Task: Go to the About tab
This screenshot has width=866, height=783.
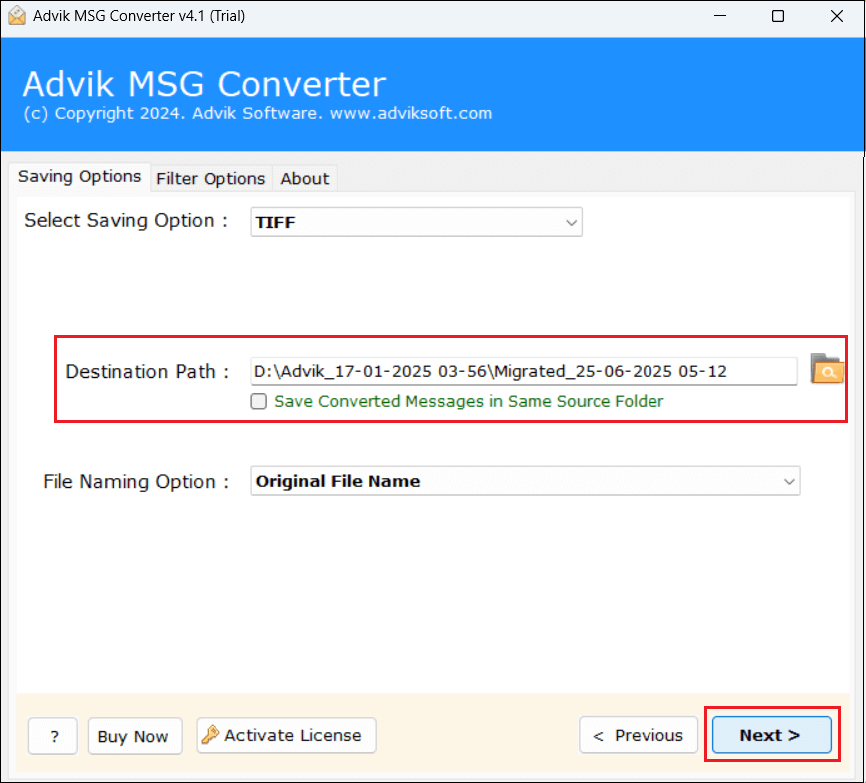Action: [x=304, y=179]
